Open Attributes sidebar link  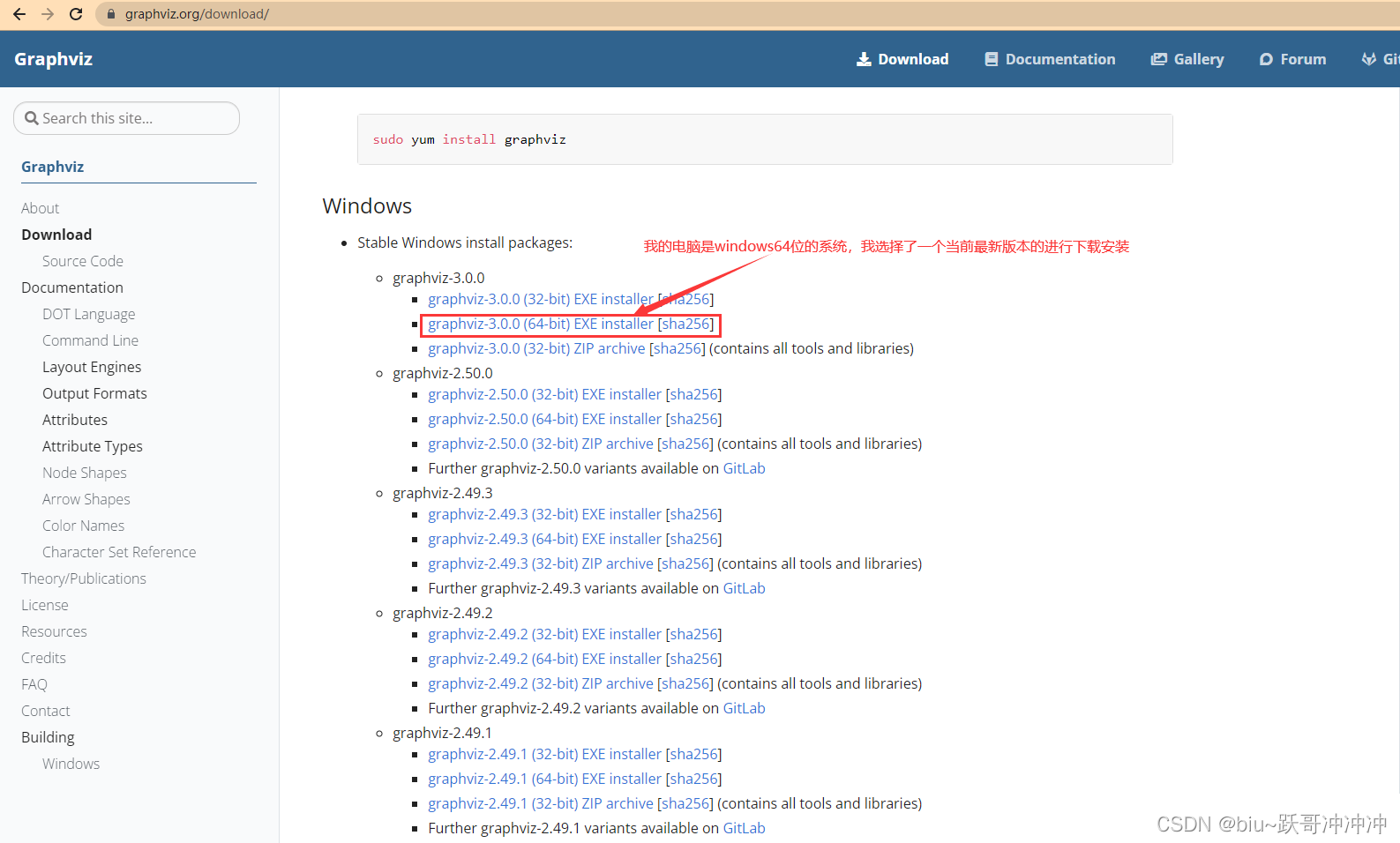[x=75, y=420]
